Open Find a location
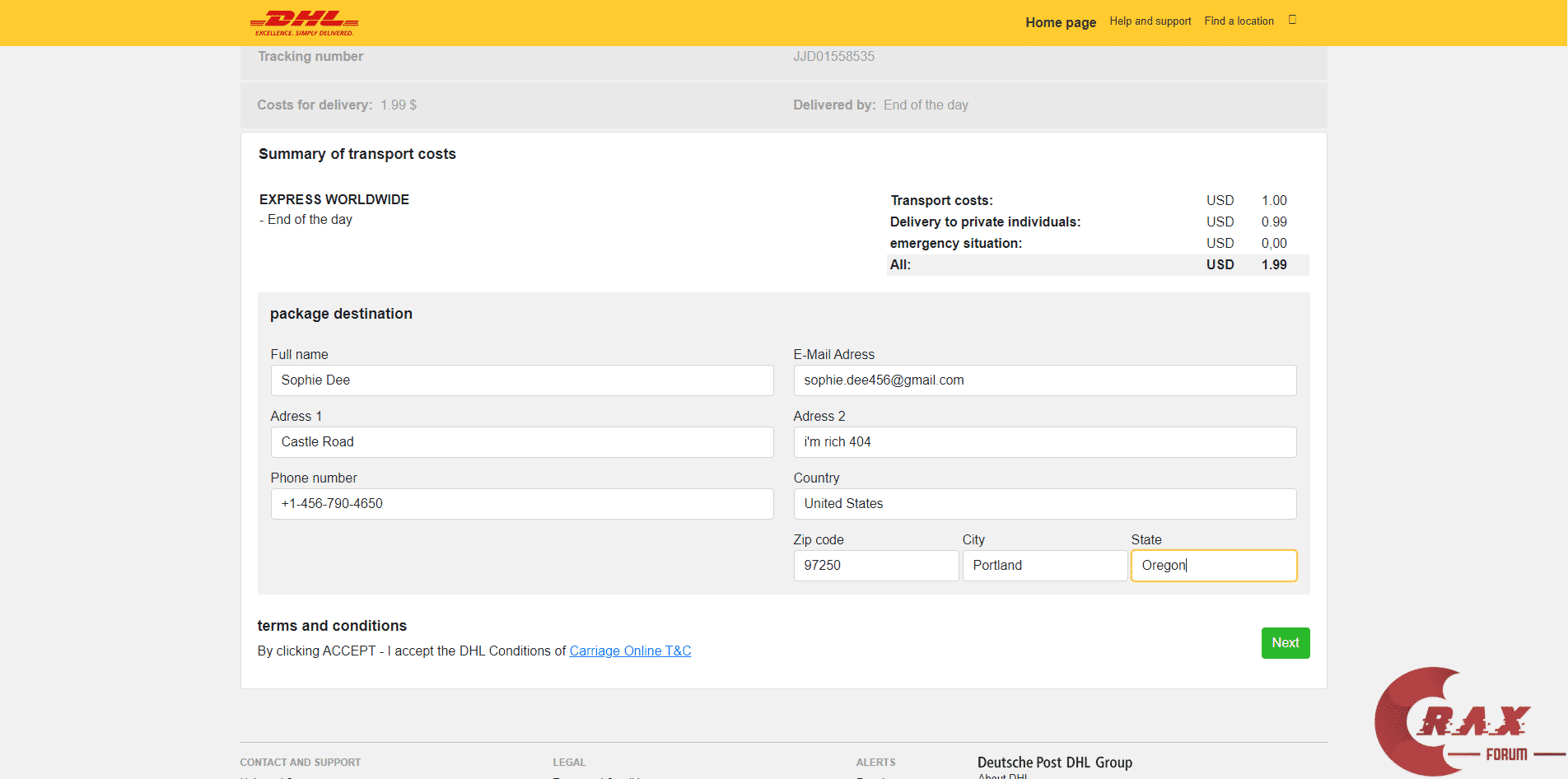 [1239, 21]
